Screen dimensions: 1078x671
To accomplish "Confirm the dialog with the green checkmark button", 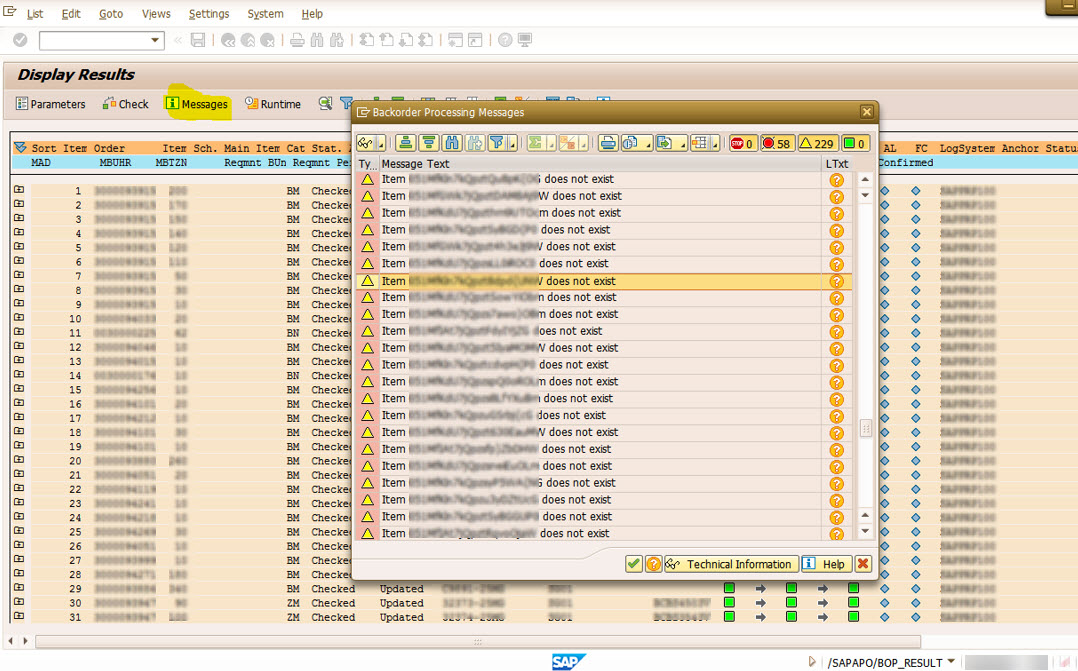I will tap(633, 564).
